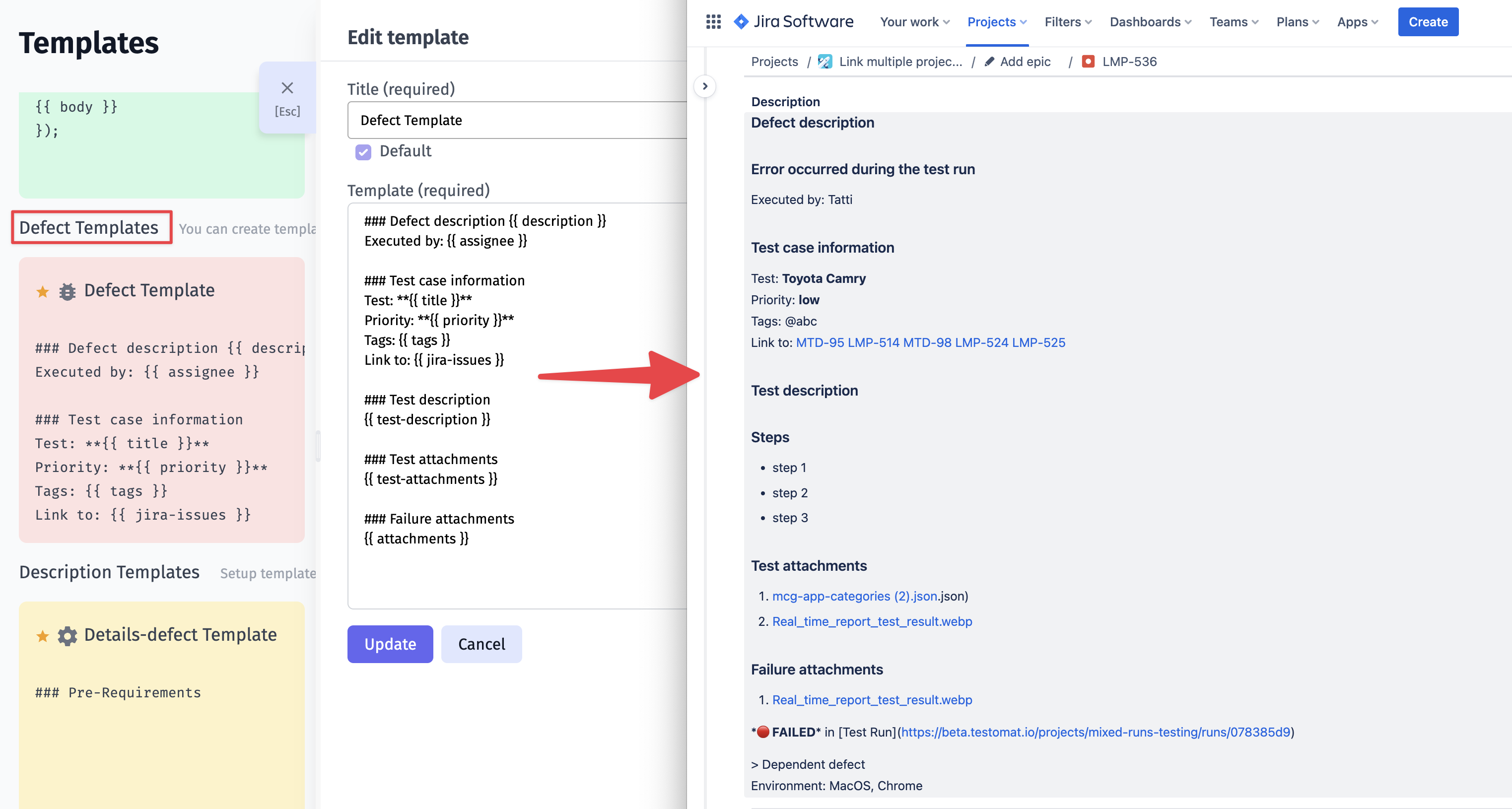Open the Apps menu in Jira navigation
This screenshot has height=809, width=1512.
(x=1357, y=22)
